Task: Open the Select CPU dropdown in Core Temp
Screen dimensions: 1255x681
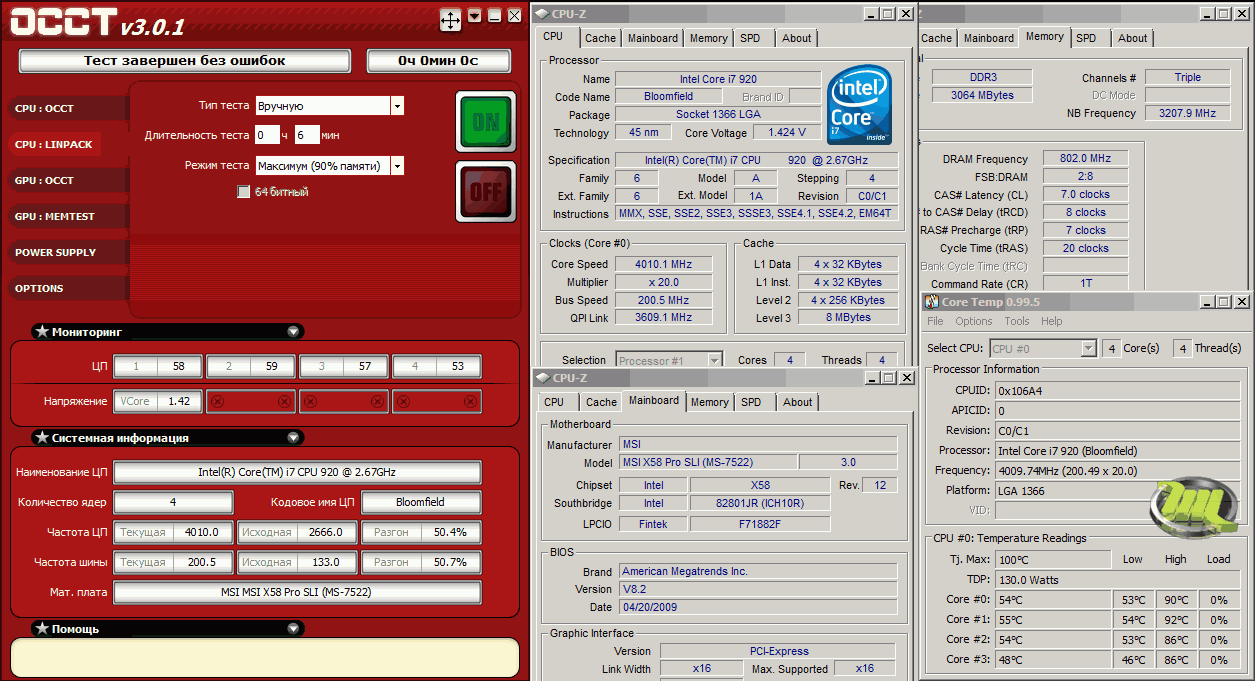Action: tap(1089, 348)
